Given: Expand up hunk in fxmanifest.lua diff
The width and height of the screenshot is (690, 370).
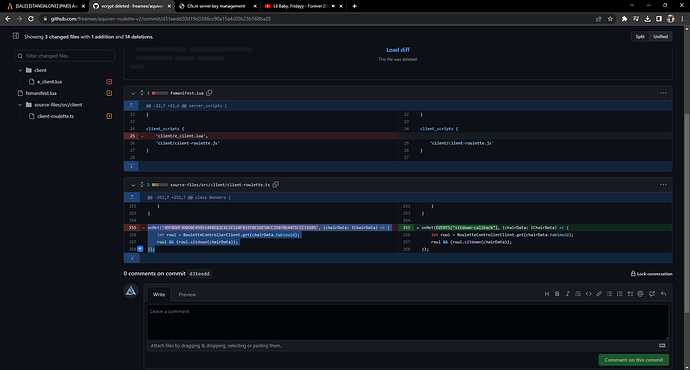Looking at the screenshot, I should click(x=131, y=106).
